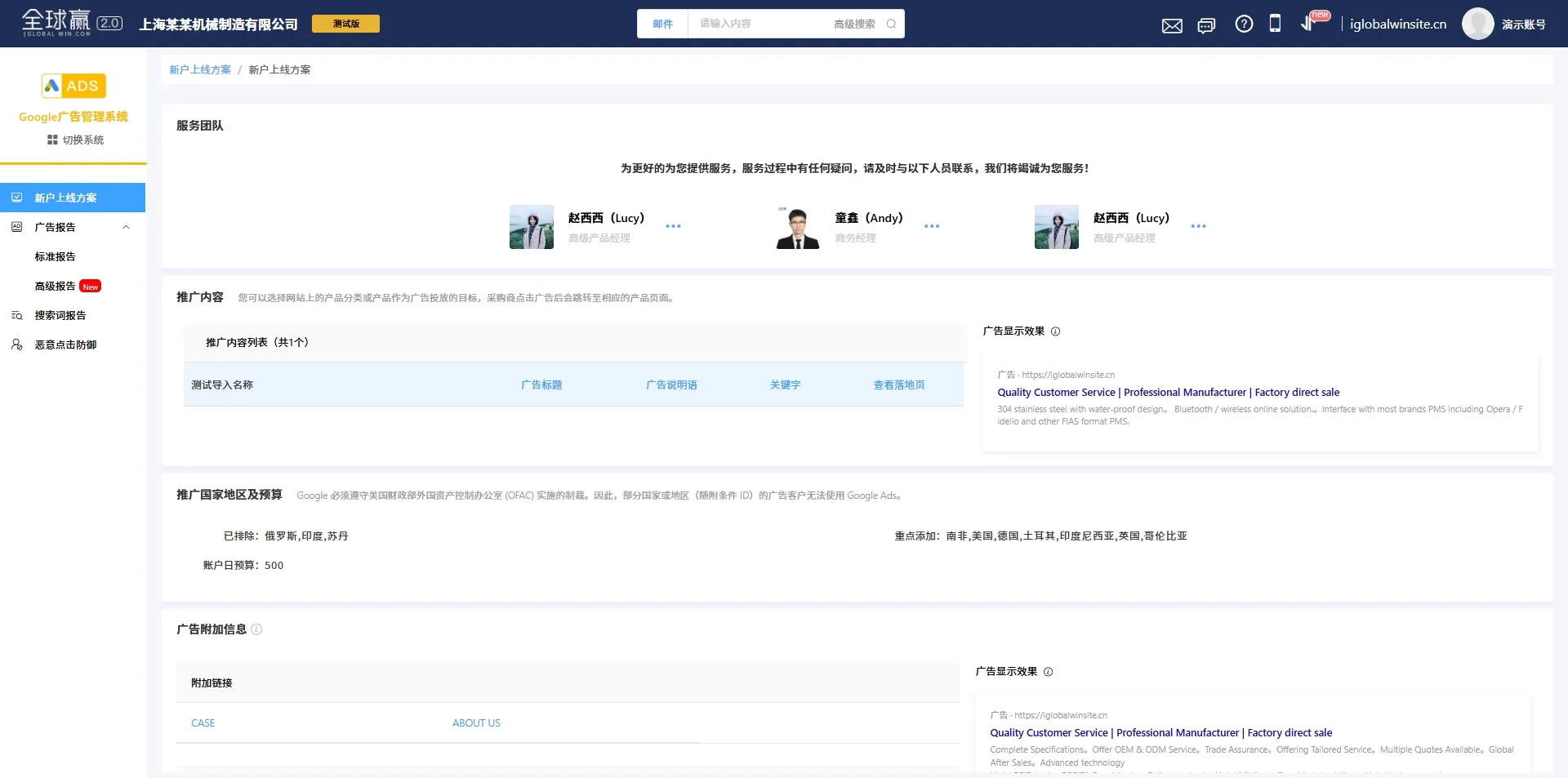Click the user avatar for 演示账号
The height and width of the screenshot is (778, 1568).
tap(1477, 24)
